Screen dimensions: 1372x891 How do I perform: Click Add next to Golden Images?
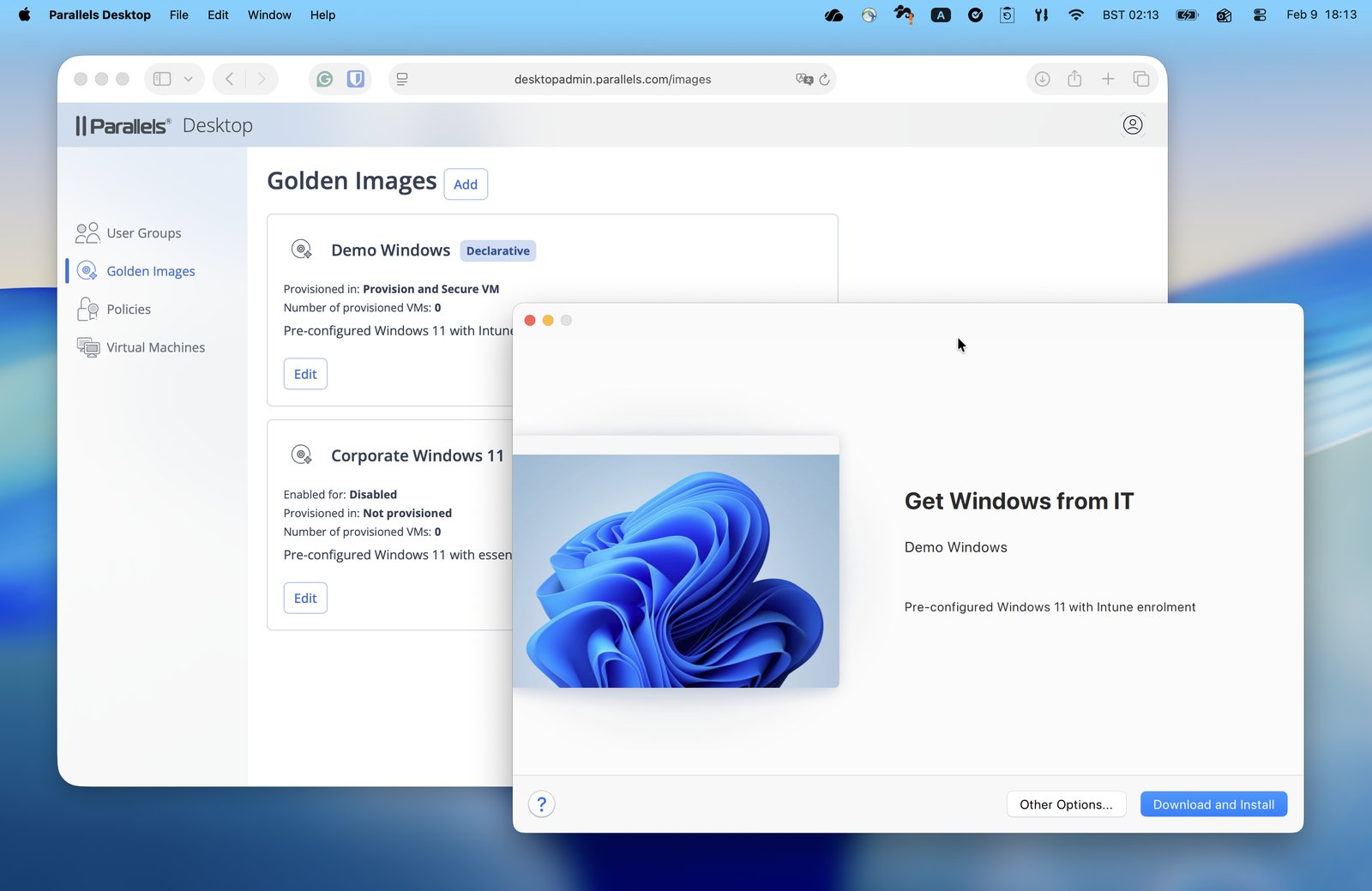(466, 184)
